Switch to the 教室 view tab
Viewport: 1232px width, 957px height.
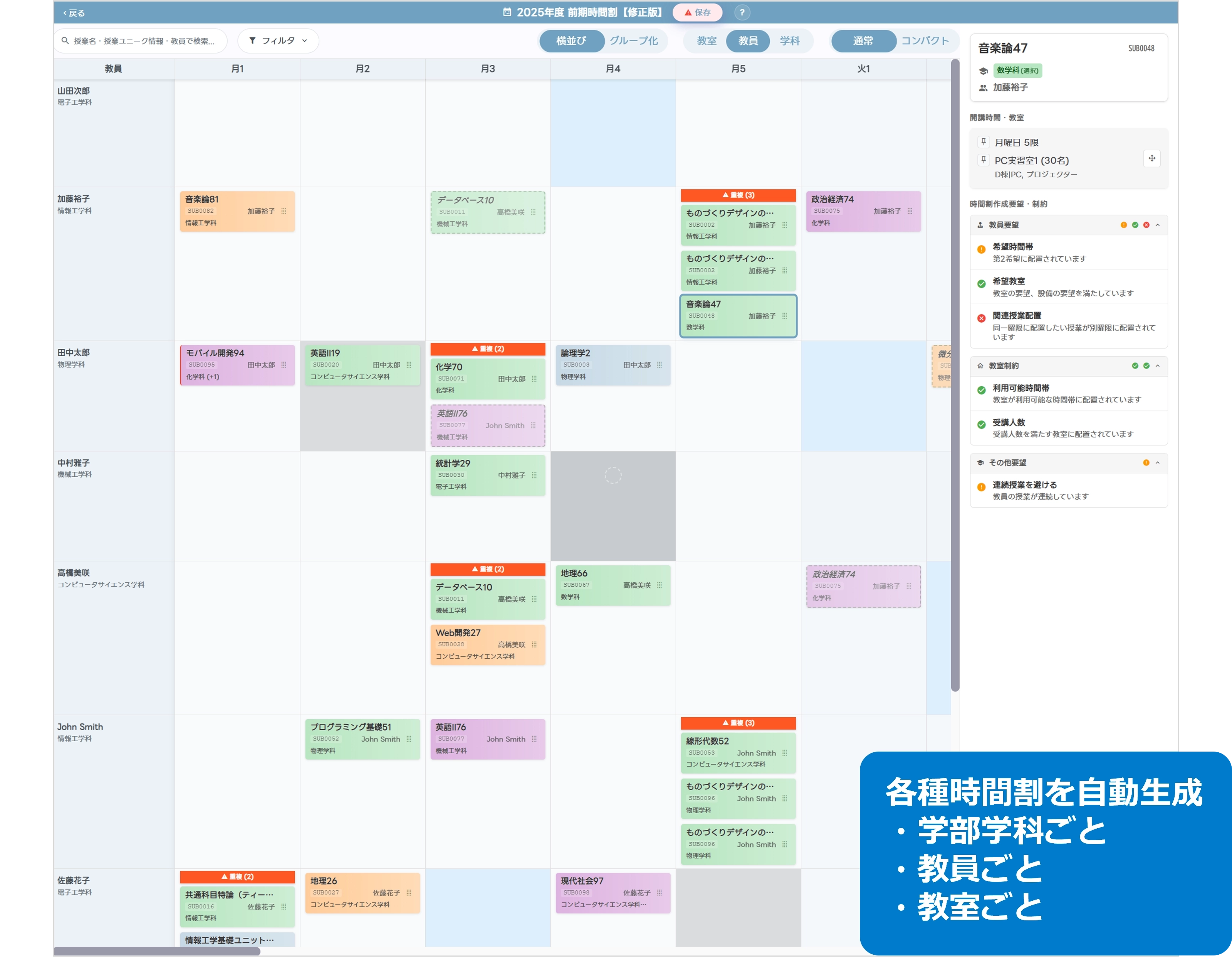coord(706,40)
